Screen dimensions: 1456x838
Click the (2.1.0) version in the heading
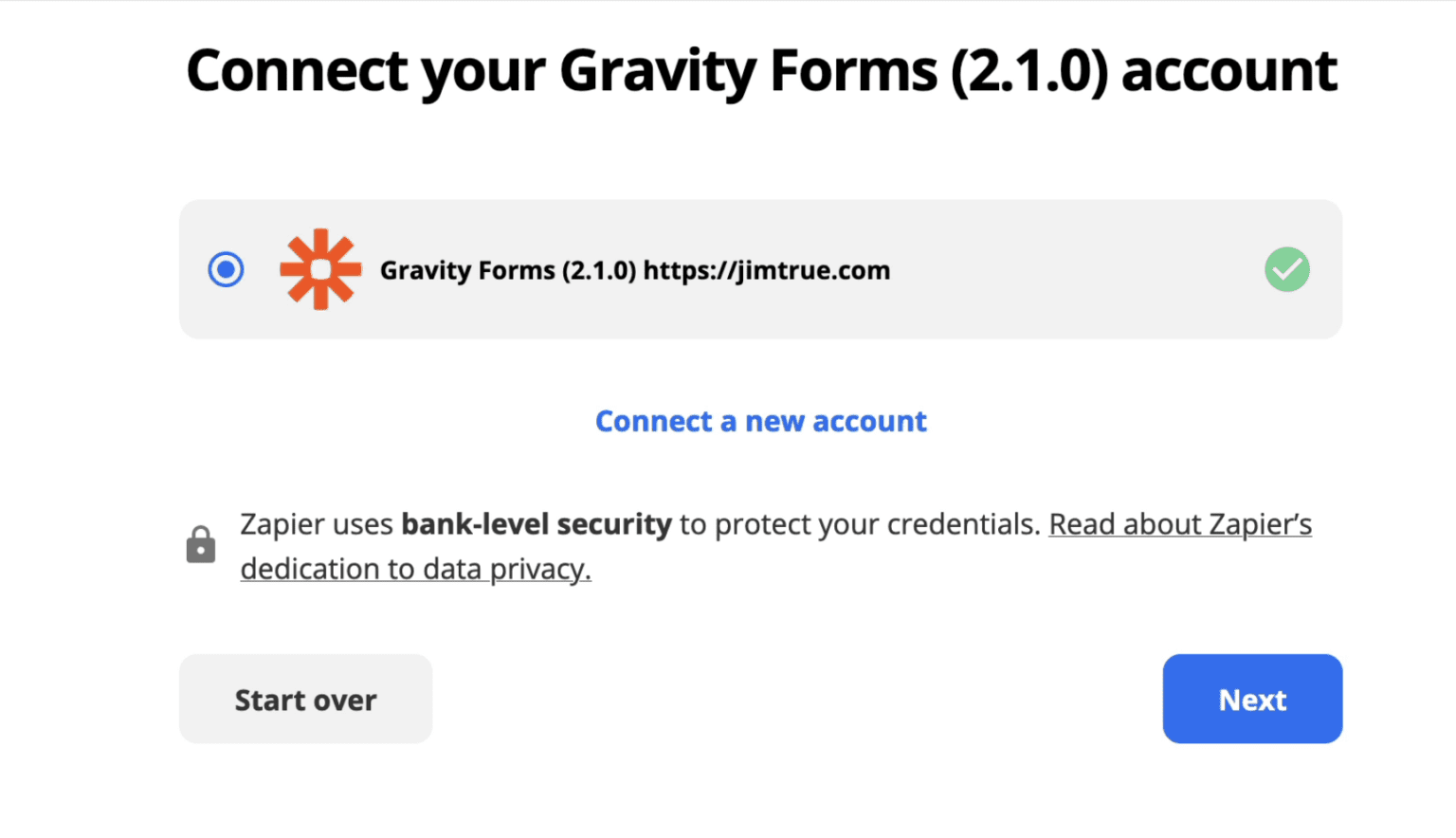(x=1029, y=71)
